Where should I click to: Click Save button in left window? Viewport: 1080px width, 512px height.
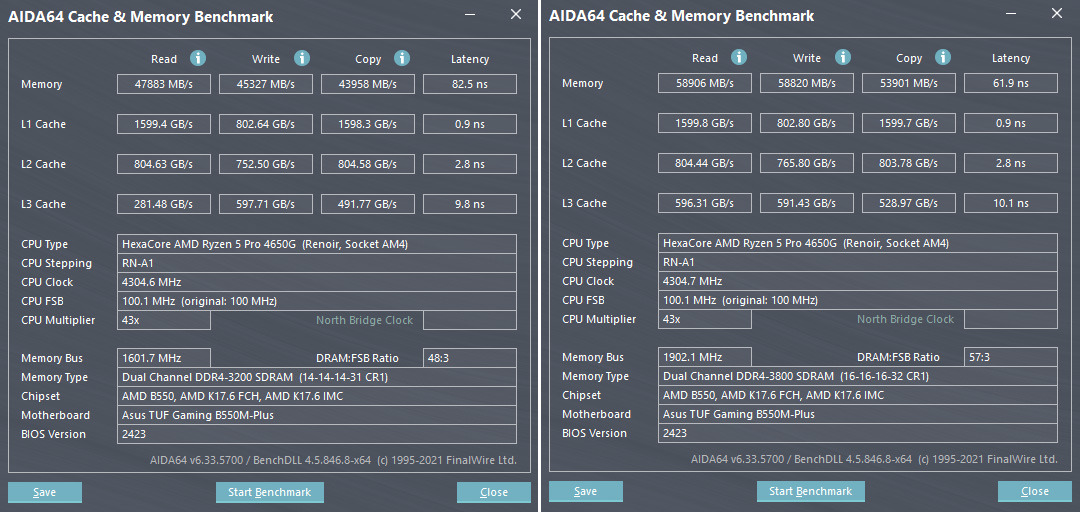[x=45, y=492]
